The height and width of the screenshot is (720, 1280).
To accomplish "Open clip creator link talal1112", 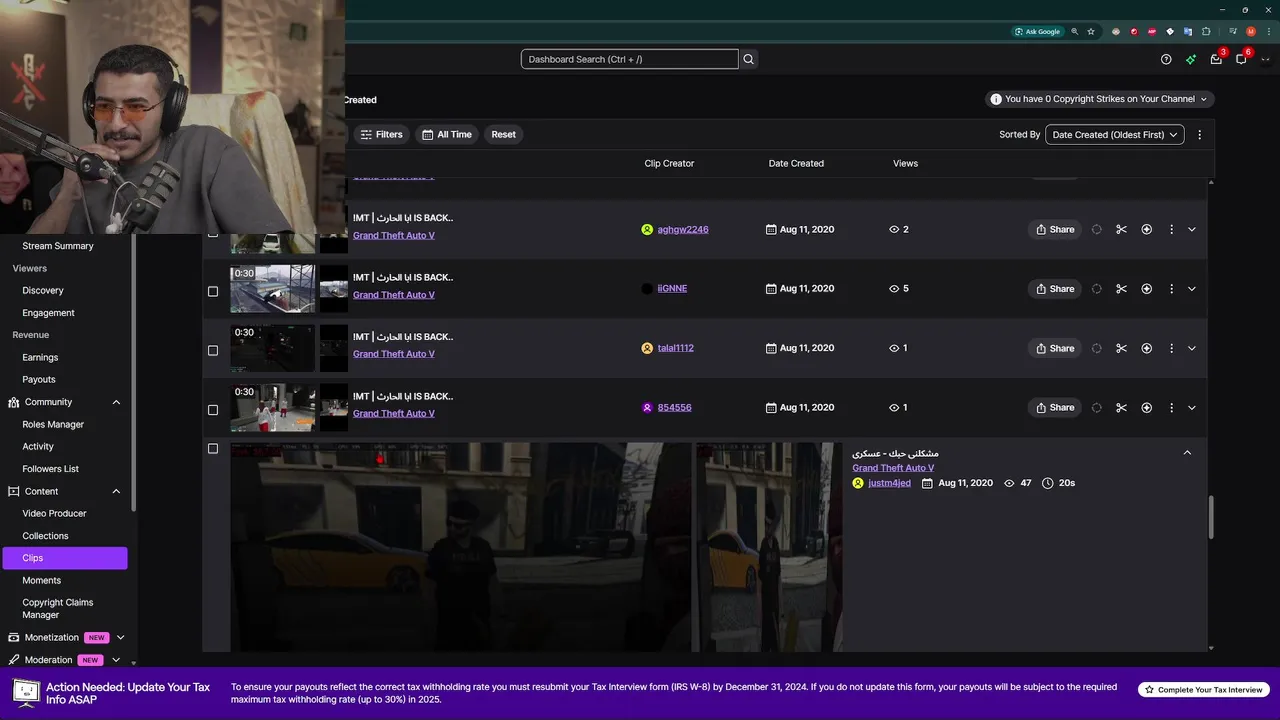I will pos(676,348).
